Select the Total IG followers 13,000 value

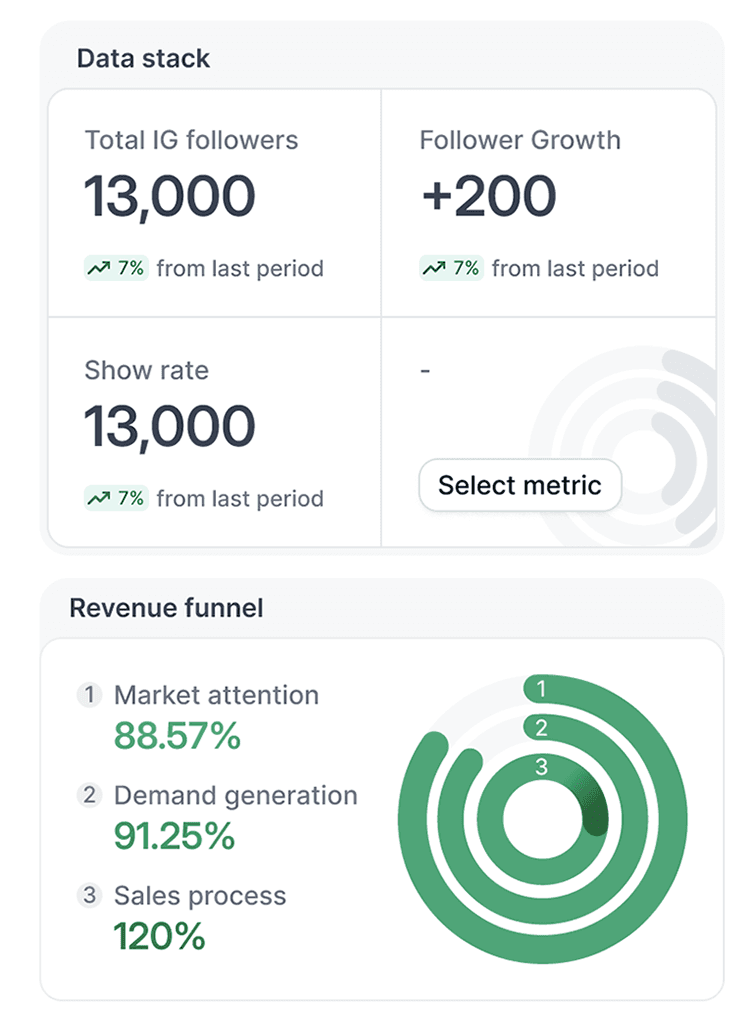[170, 196]
